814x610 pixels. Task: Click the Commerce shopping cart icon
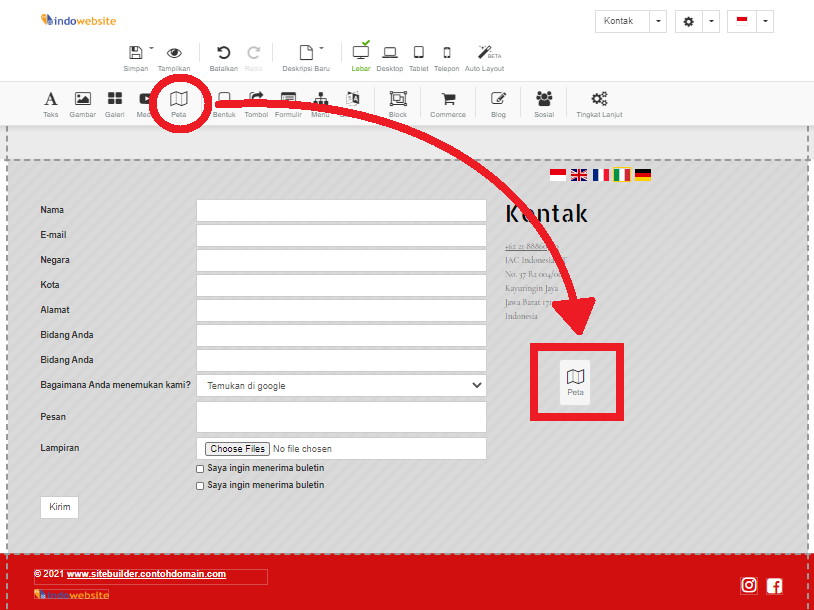[448, 102]
